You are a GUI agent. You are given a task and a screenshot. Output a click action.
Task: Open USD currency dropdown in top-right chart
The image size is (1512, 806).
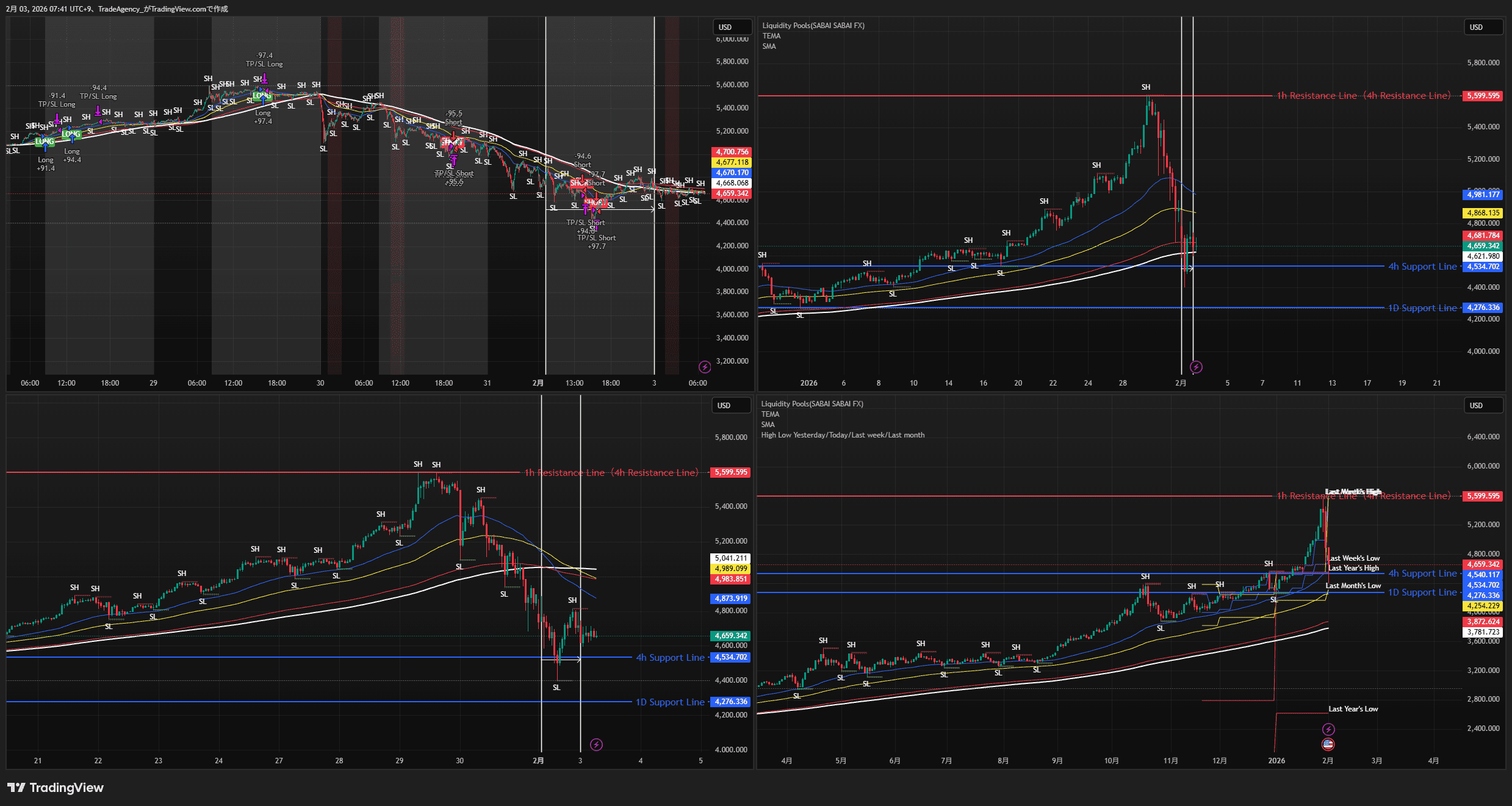click(x=1483, y=27)
